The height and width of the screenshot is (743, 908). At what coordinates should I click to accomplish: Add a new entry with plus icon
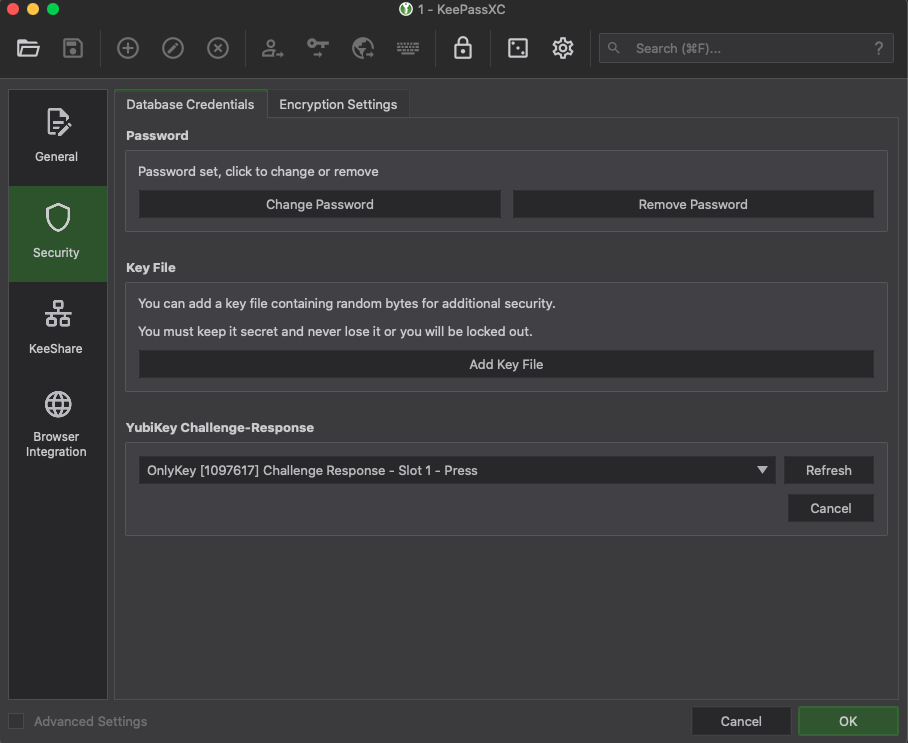pos(127,48)
